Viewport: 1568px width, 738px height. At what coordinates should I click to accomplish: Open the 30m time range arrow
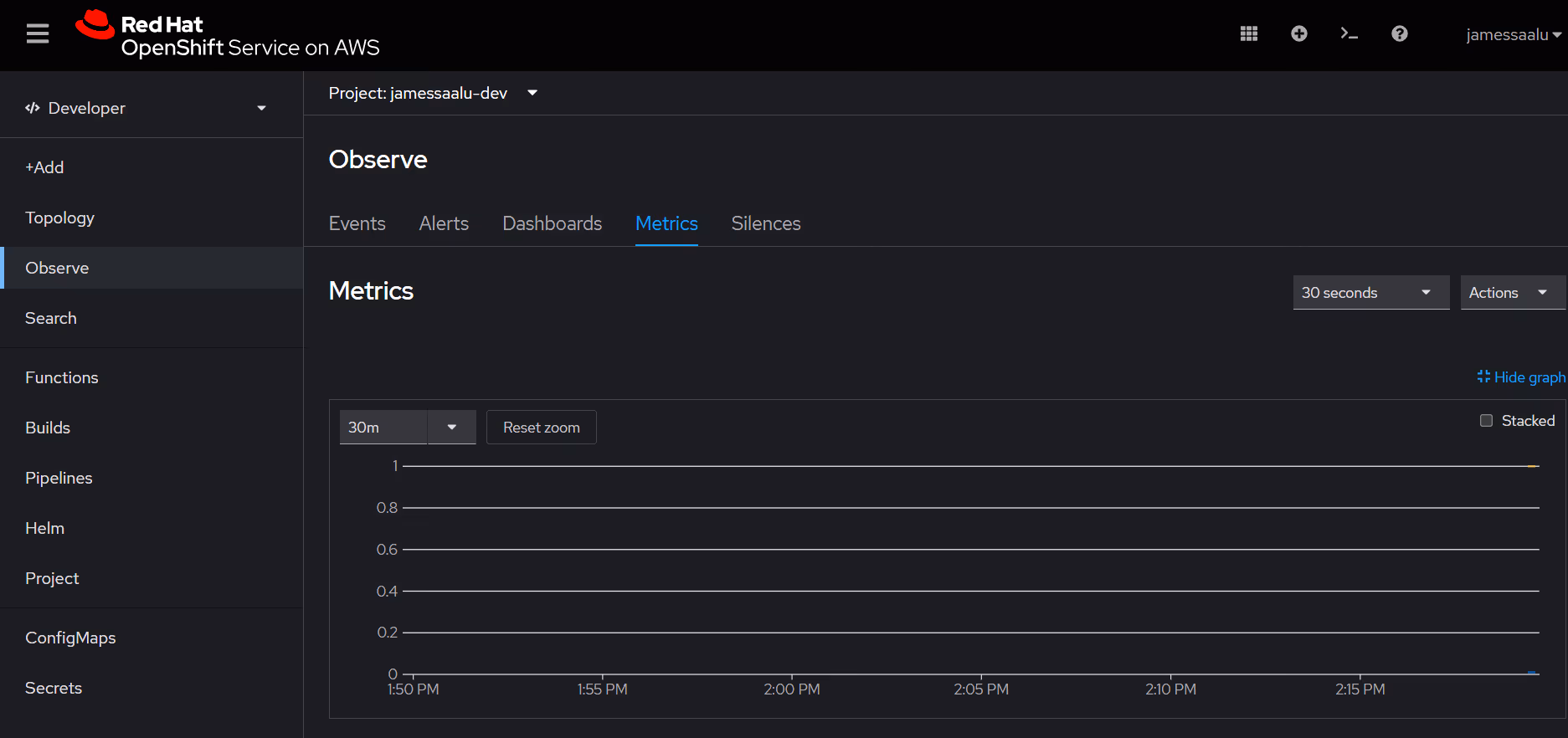tap(452, 428)
